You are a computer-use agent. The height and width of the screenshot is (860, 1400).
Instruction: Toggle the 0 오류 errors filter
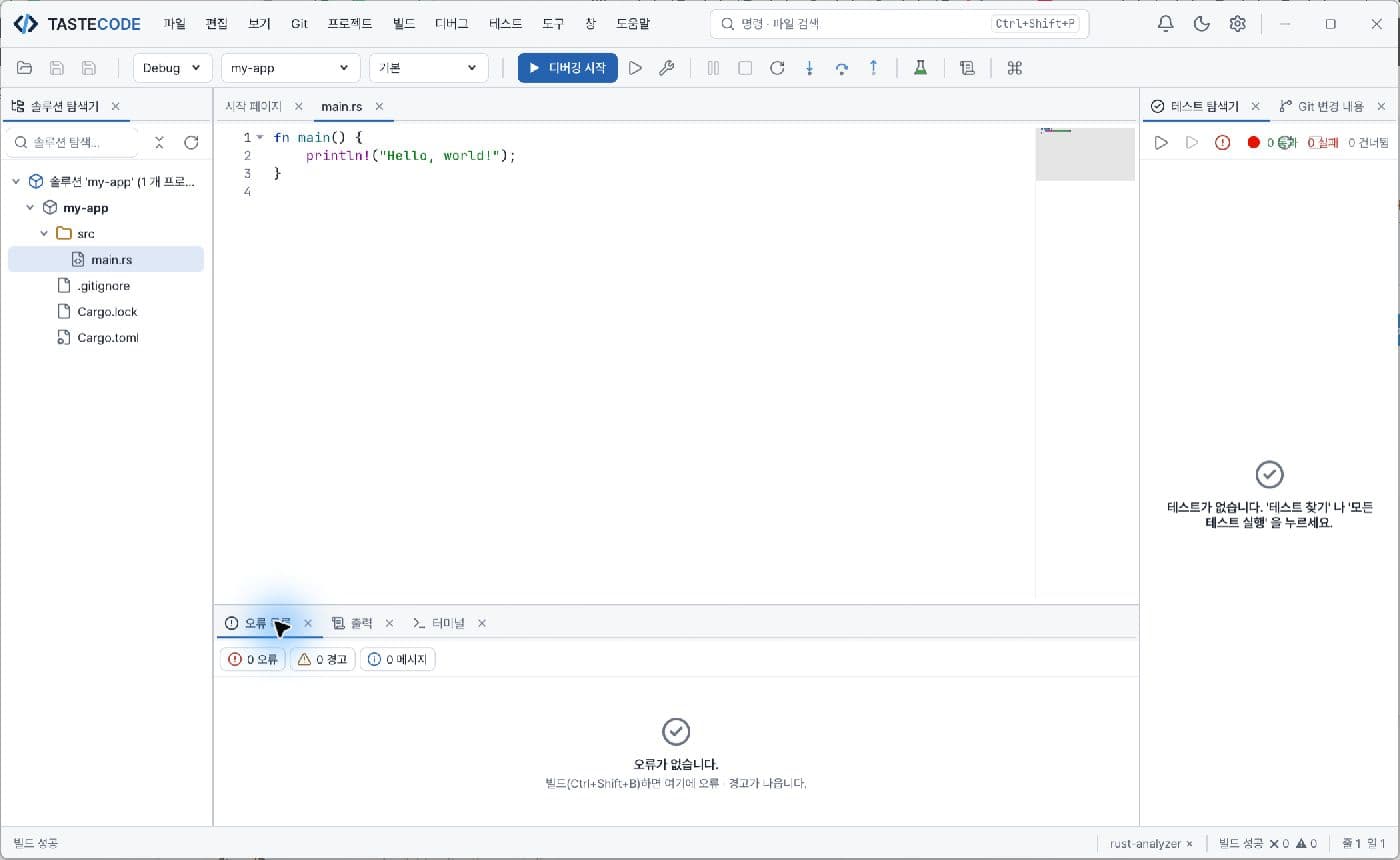tap(252, 659)
